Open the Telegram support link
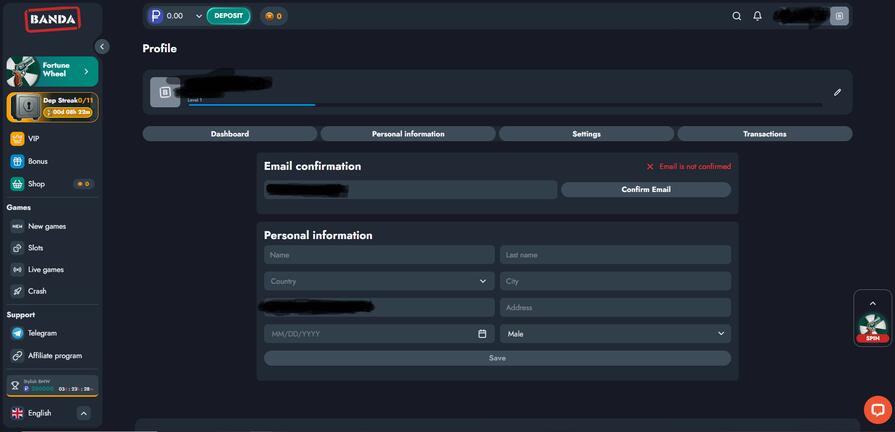This screenshot has height=432, width=895. coord(42,333)
